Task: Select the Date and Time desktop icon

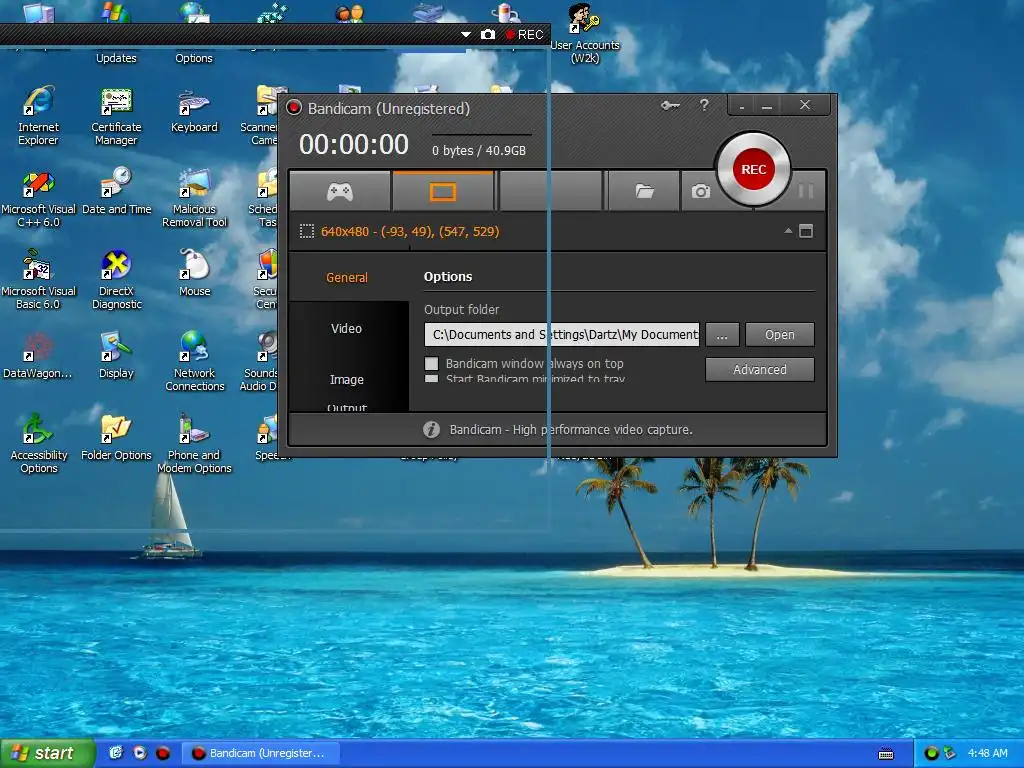Action: pyautogui.click(x=116, y=191)
